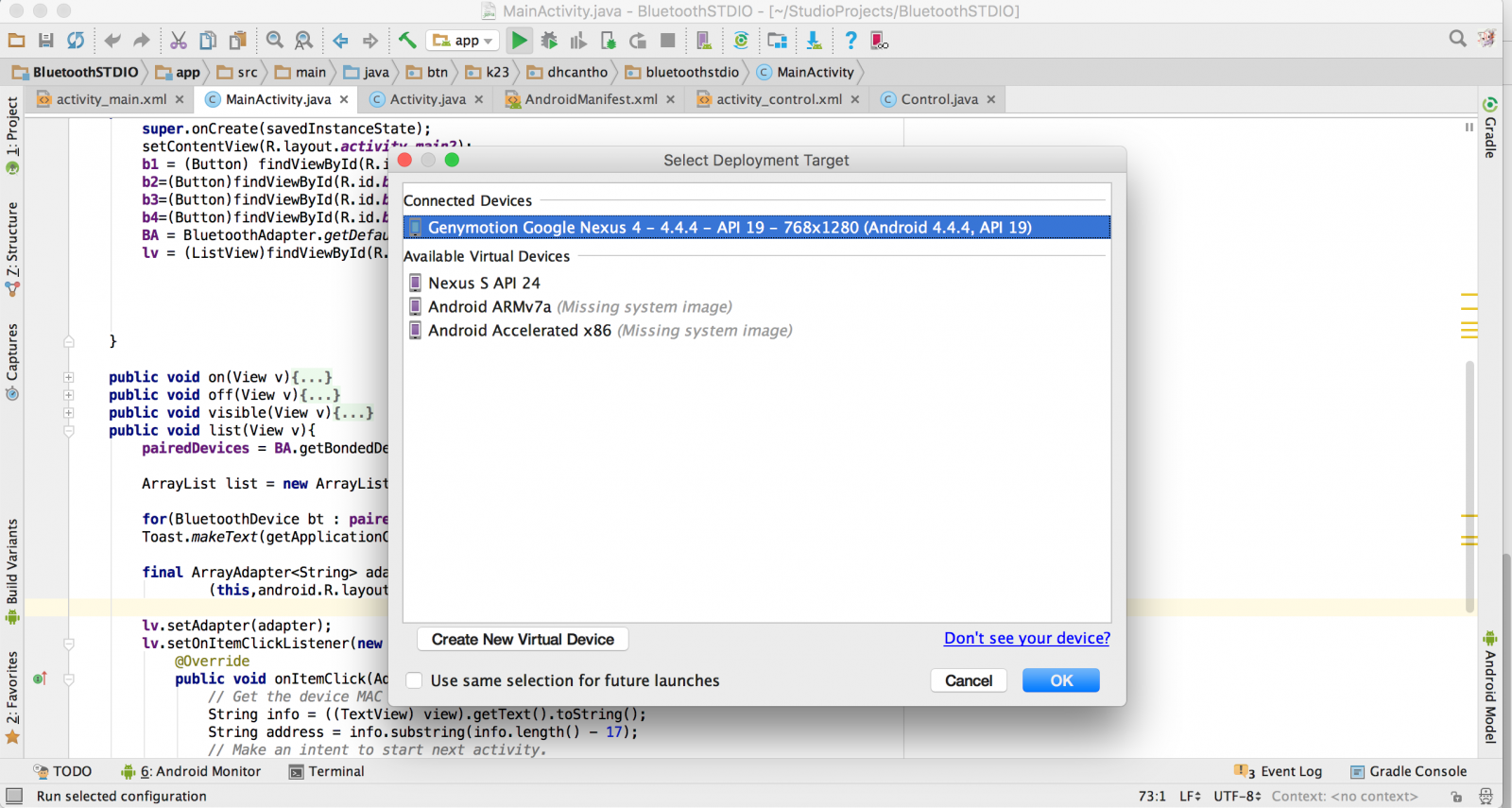This screenshot has width=1512, height=808.
Task: Open the Event Log panel
Action: [1278, 771]
